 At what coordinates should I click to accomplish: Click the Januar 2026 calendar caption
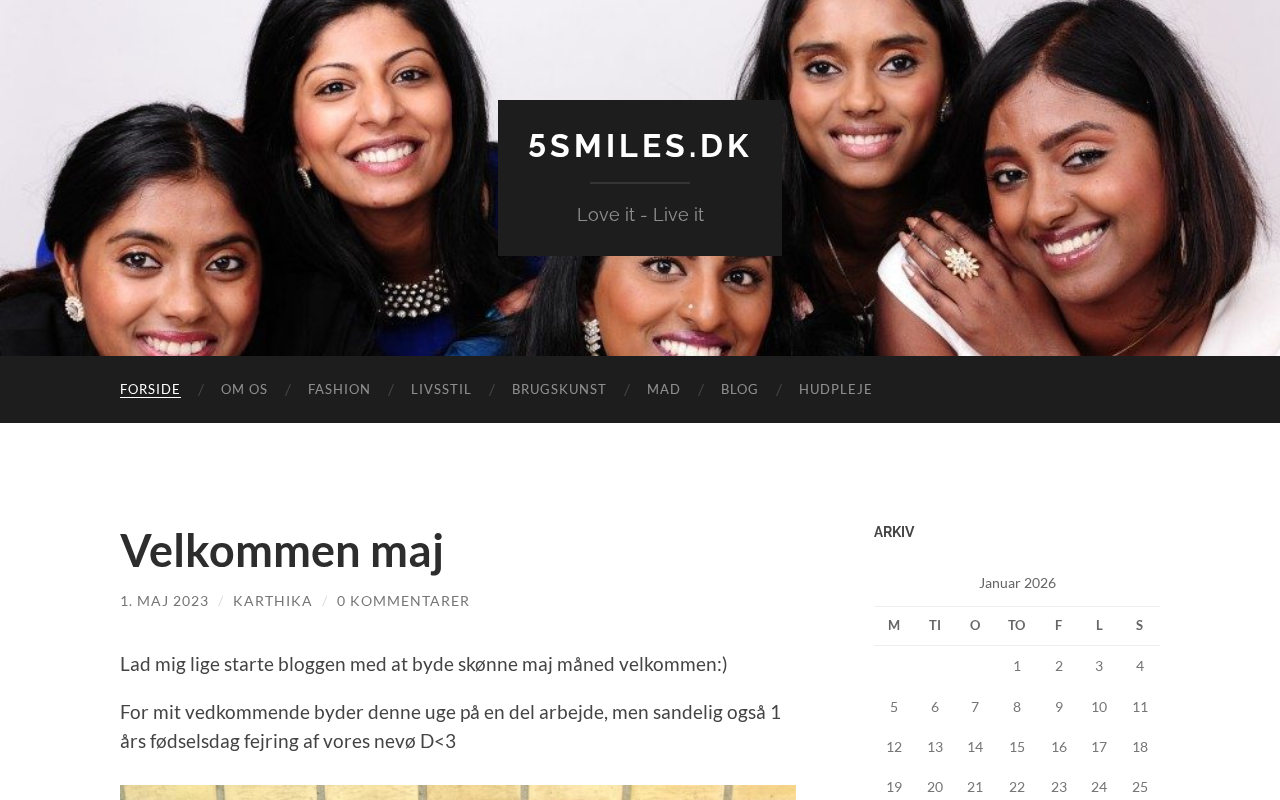pos(1017,583)
